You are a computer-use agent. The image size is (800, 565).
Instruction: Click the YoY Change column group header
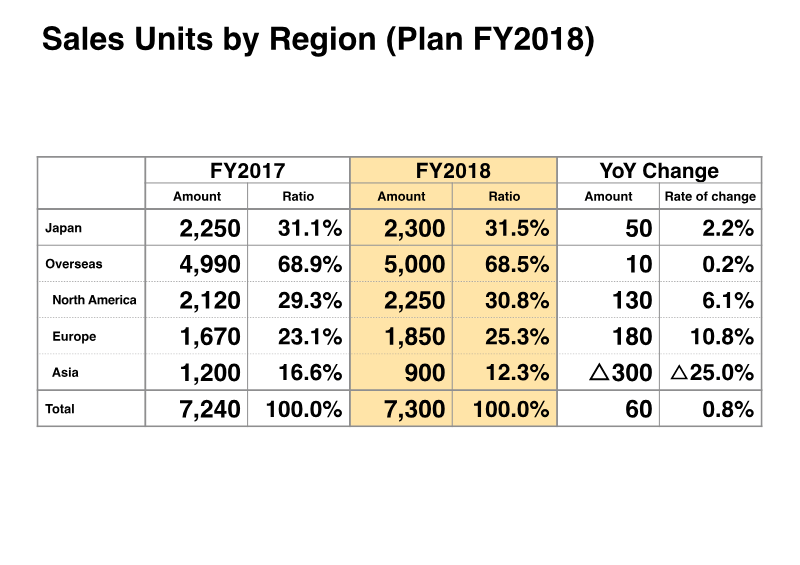click(659, 171)
